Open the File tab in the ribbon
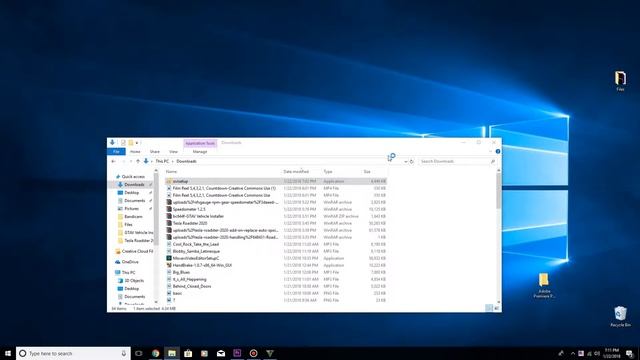This screenshot has height=360, width=640. click(x=116, y=151)
